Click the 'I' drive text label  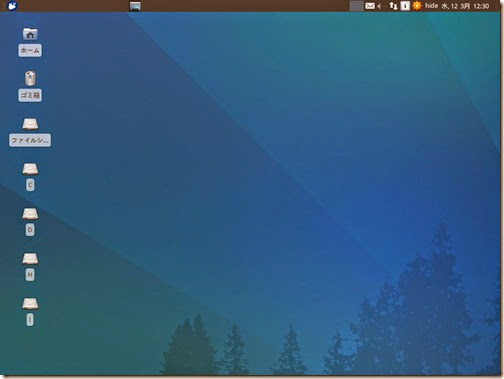[30, 320]
